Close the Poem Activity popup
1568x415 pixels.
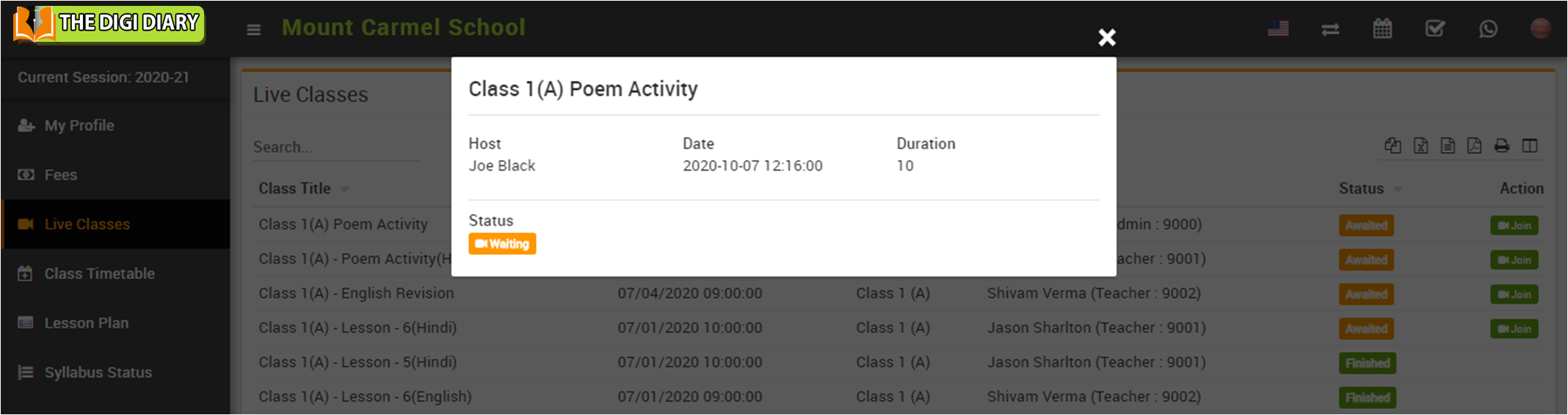point(1106,37)
